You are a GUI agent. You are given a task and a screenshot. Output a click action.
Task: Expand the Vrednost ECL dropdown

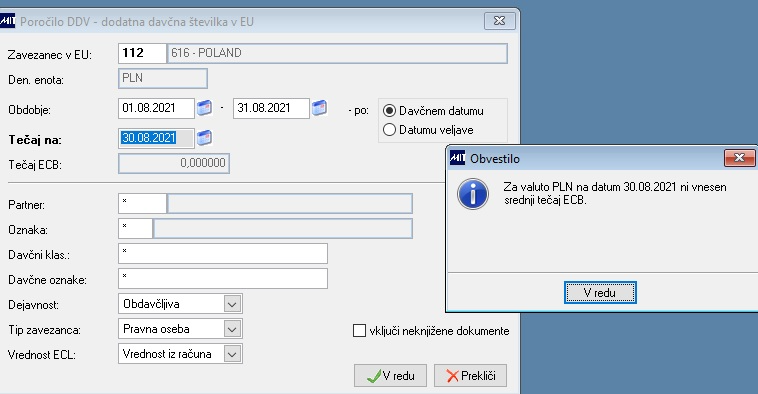point(232,354)
